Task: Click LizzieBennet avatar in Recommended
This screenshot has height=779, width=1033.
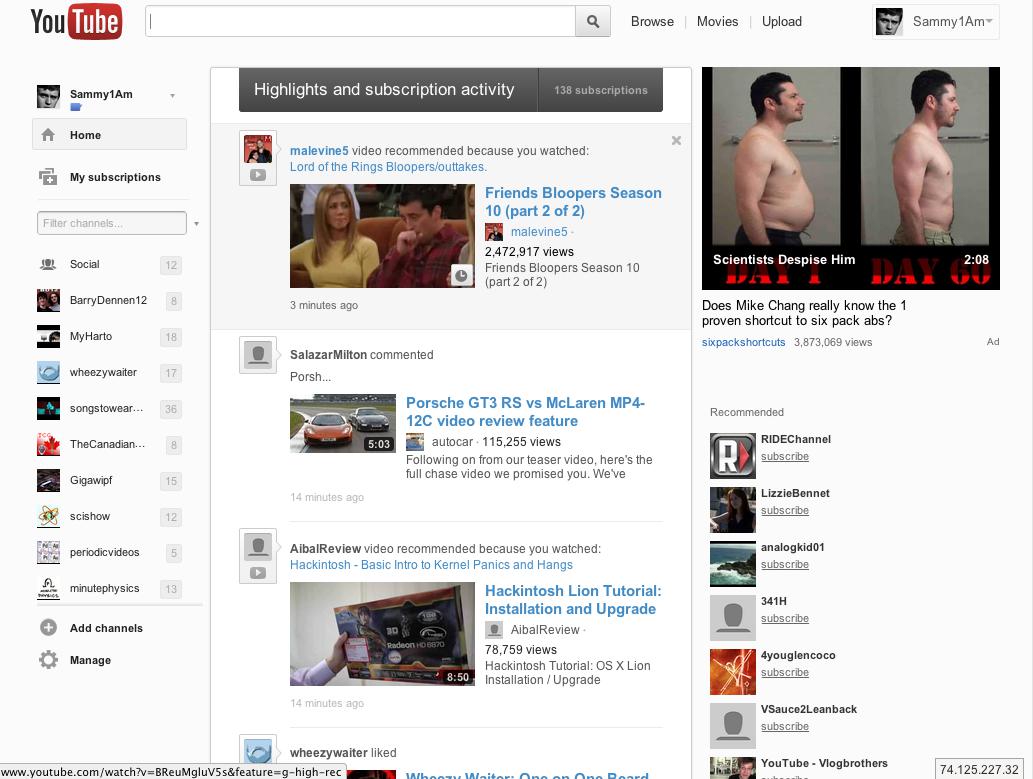Action: tap(733, 509)
